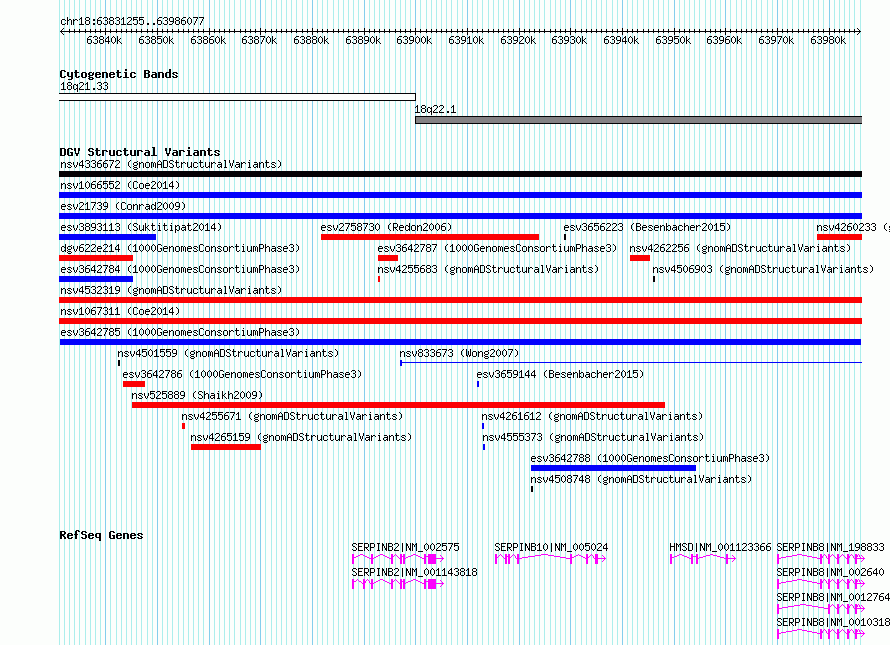Click the esv21739 (Conrad2009) blue bar
This screenshot has width=890, height=645.
460,216
